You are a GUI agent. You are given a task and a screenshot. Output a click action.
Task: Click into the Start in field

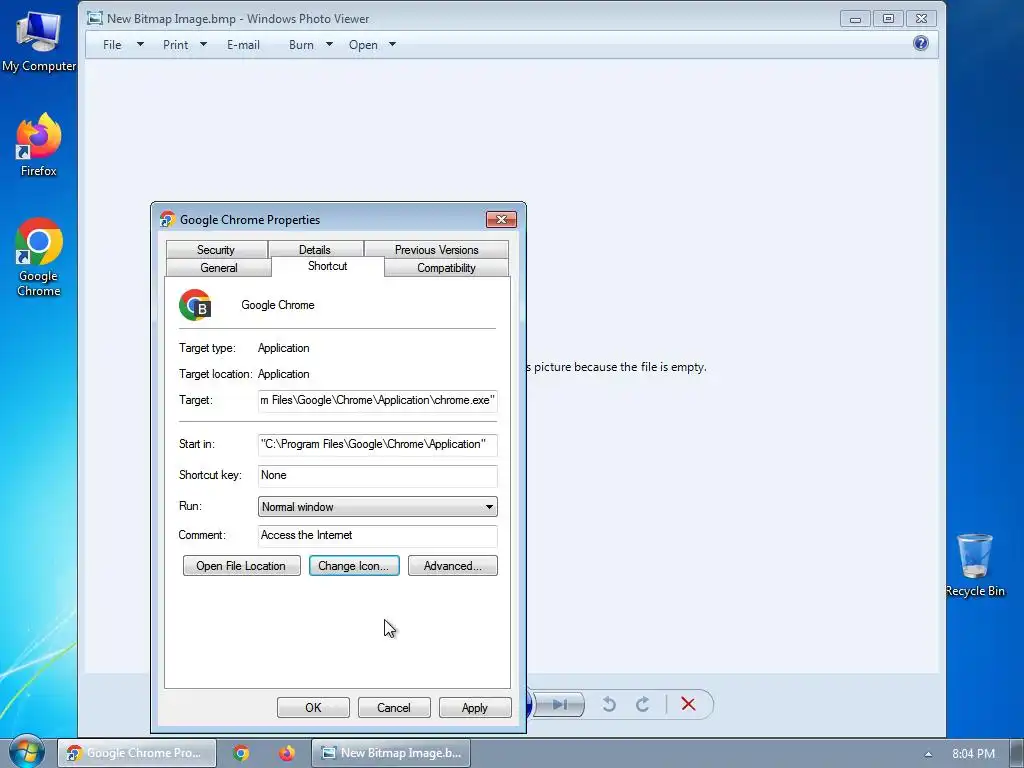377,444
